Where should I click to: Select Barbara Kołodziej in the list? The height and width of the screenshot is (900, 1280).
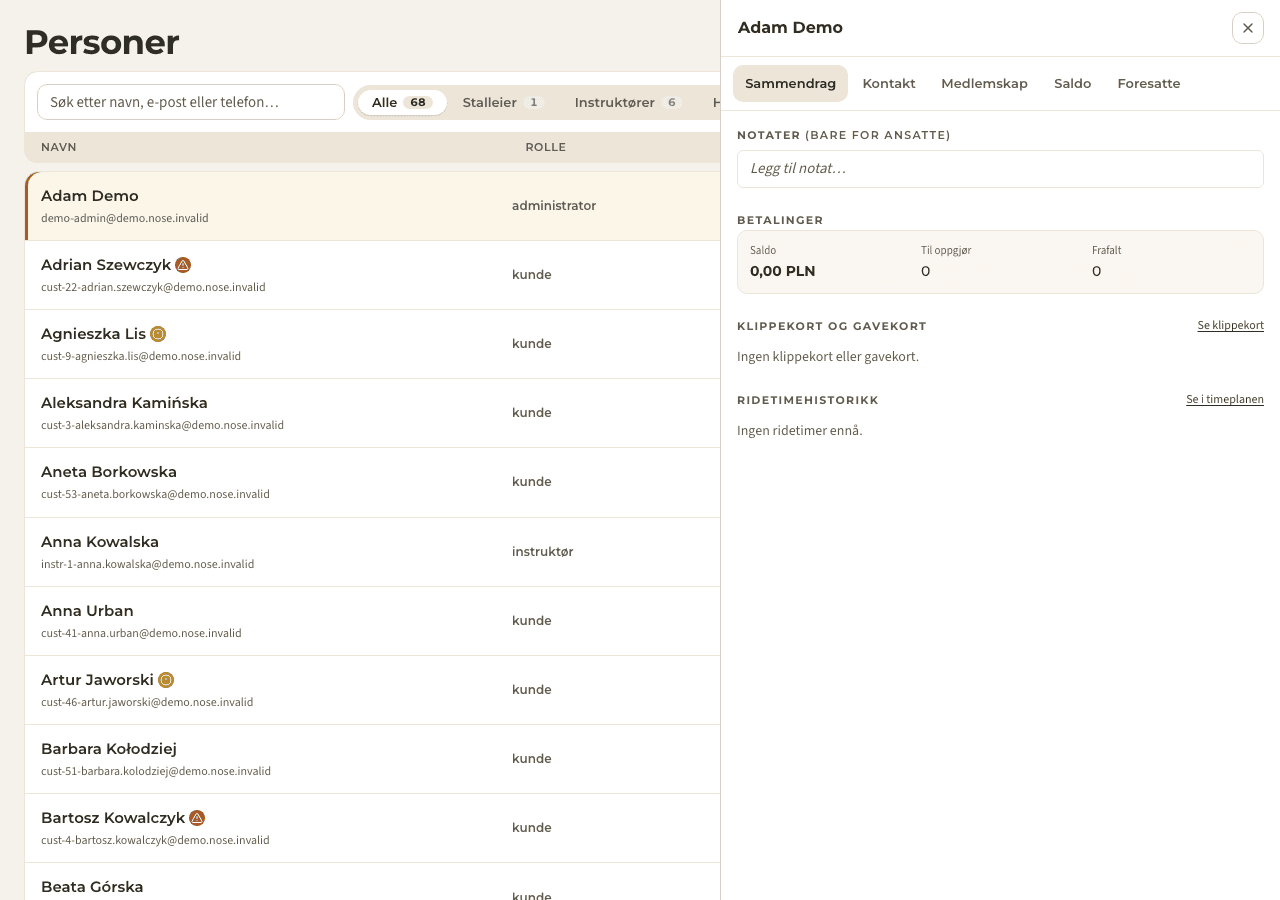109,749
